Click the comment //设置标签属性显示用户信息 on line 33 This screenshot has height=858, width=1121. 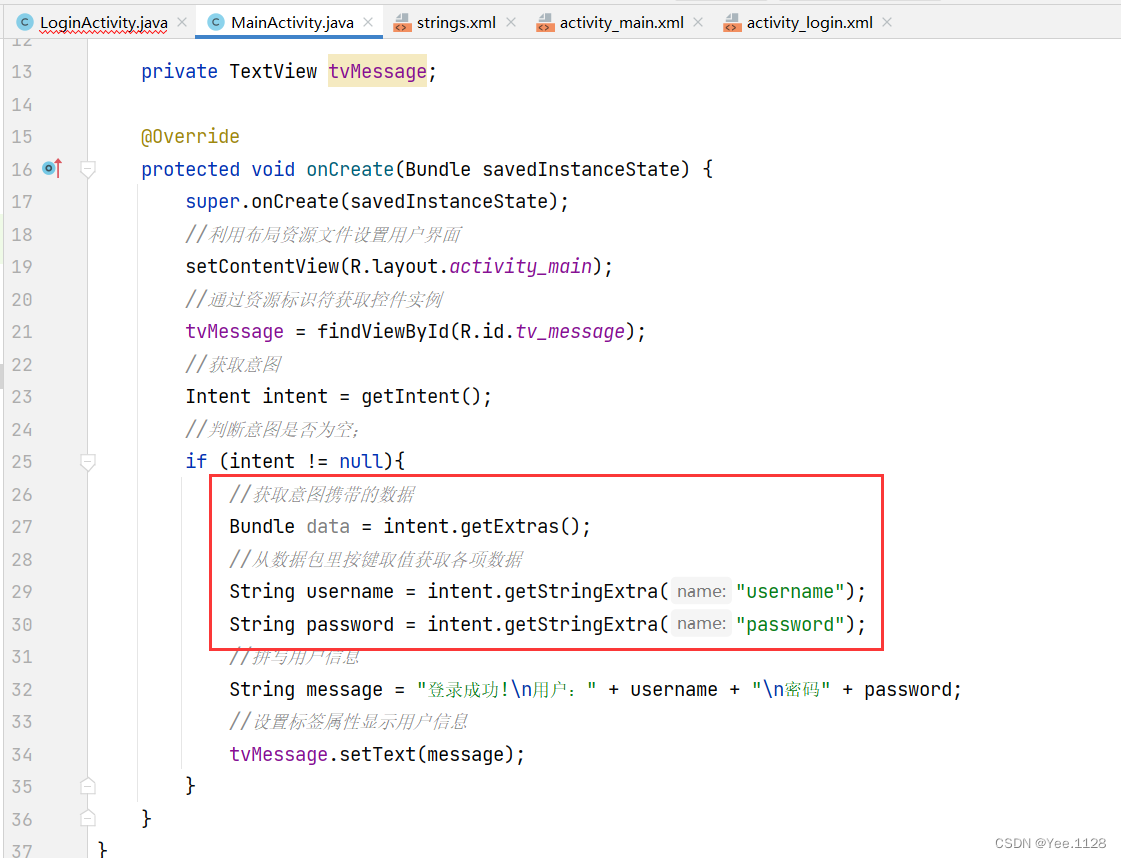click(348, 722)
